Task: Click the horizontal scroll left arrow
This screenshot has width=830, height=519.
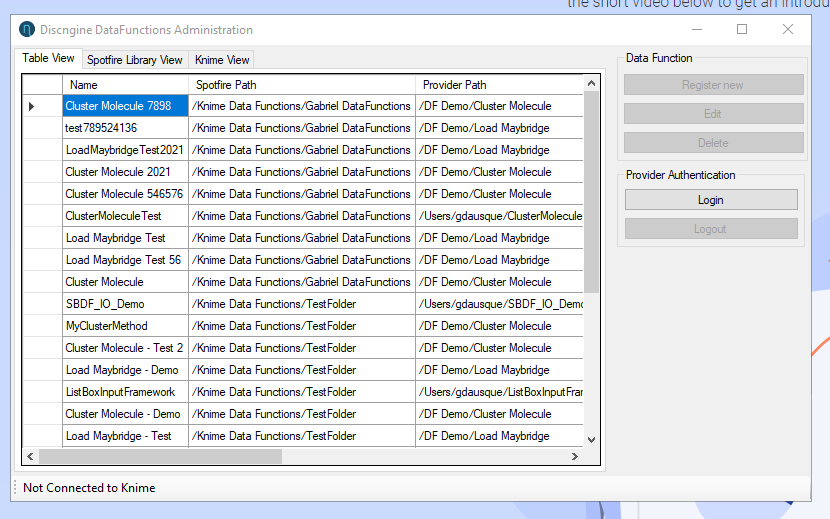Action: pos(30,457)
